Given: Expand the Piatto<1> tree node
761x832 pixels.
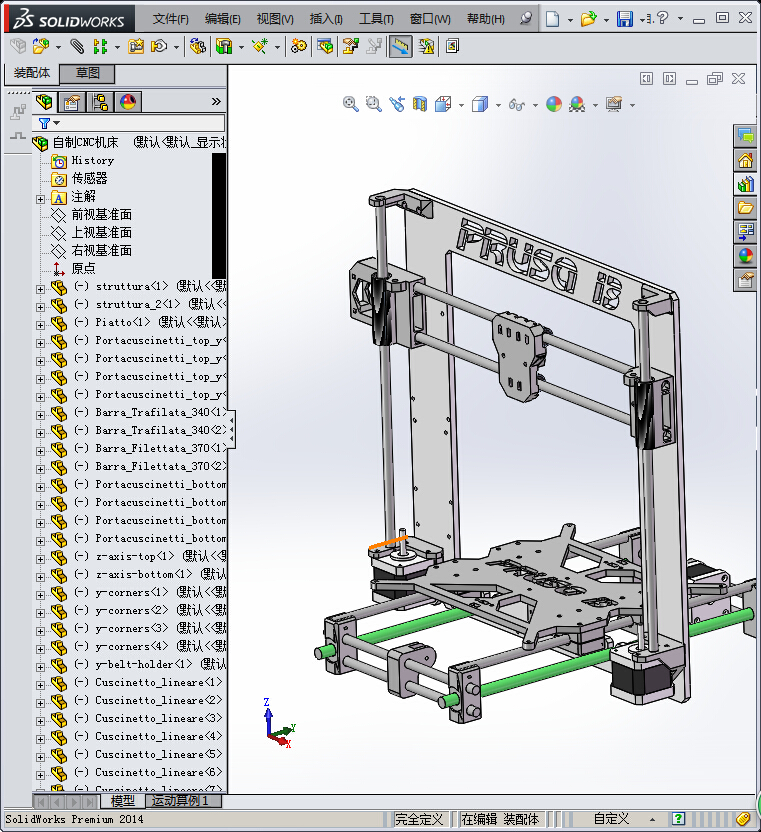Looking at the screenshot, I should (x=40, y=325).
